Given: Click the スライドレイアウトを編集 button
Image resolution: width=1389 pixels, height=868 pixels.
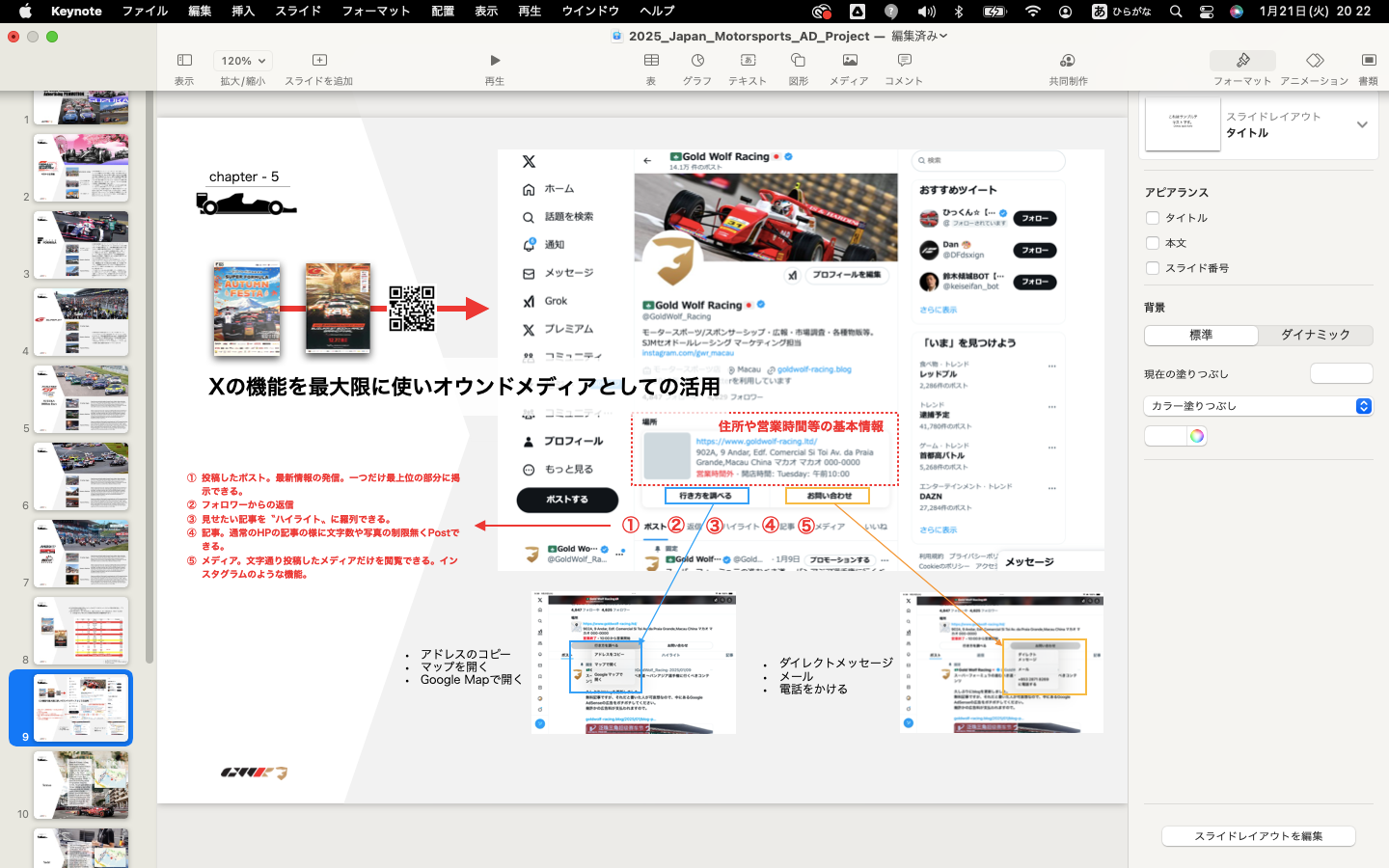Looking at the screenshot, I should pos(1258,836).
